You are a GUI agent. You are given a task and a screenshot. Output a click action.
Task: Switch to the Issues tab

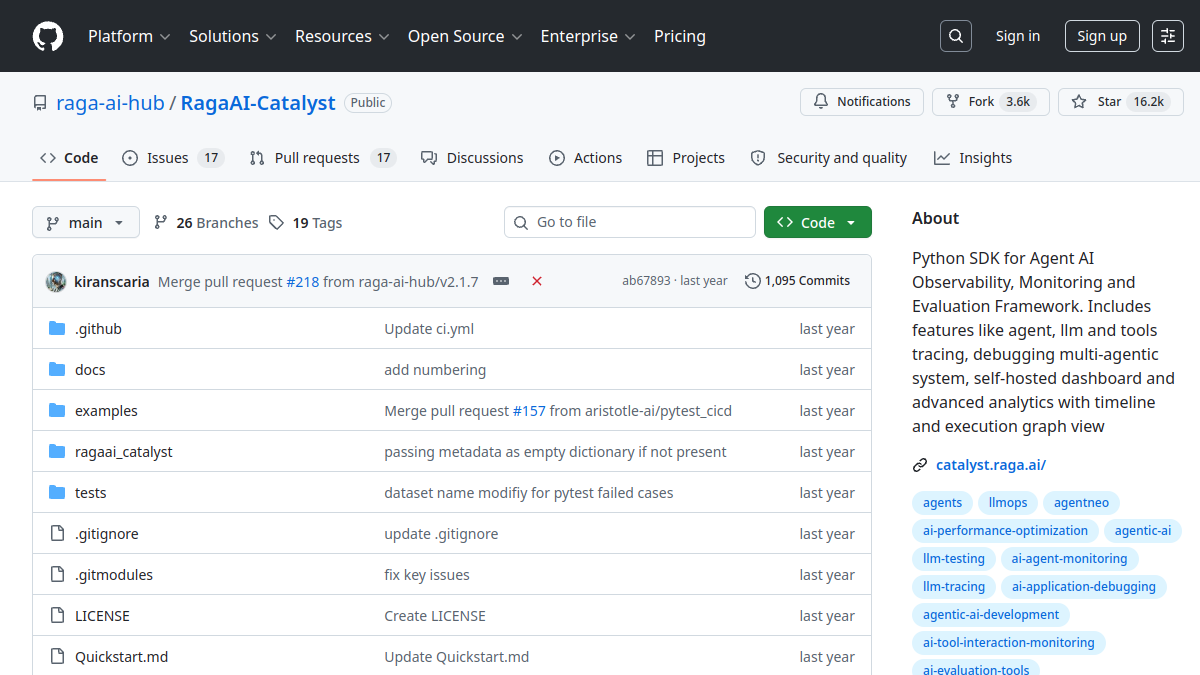pos(172,158)
